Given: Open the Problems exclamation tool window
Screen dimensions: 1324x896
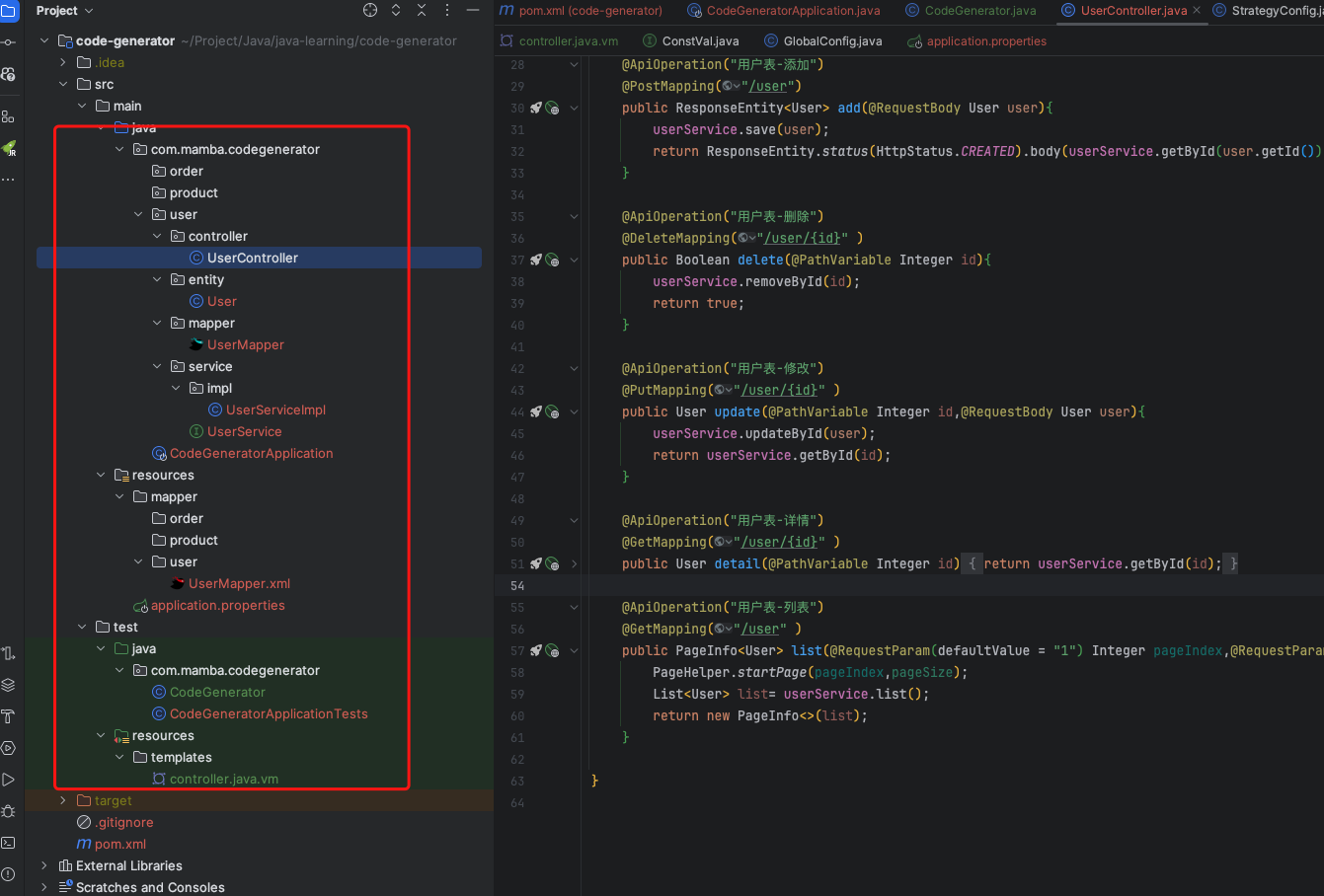Looking at the screenshot, I should [9, 874].
